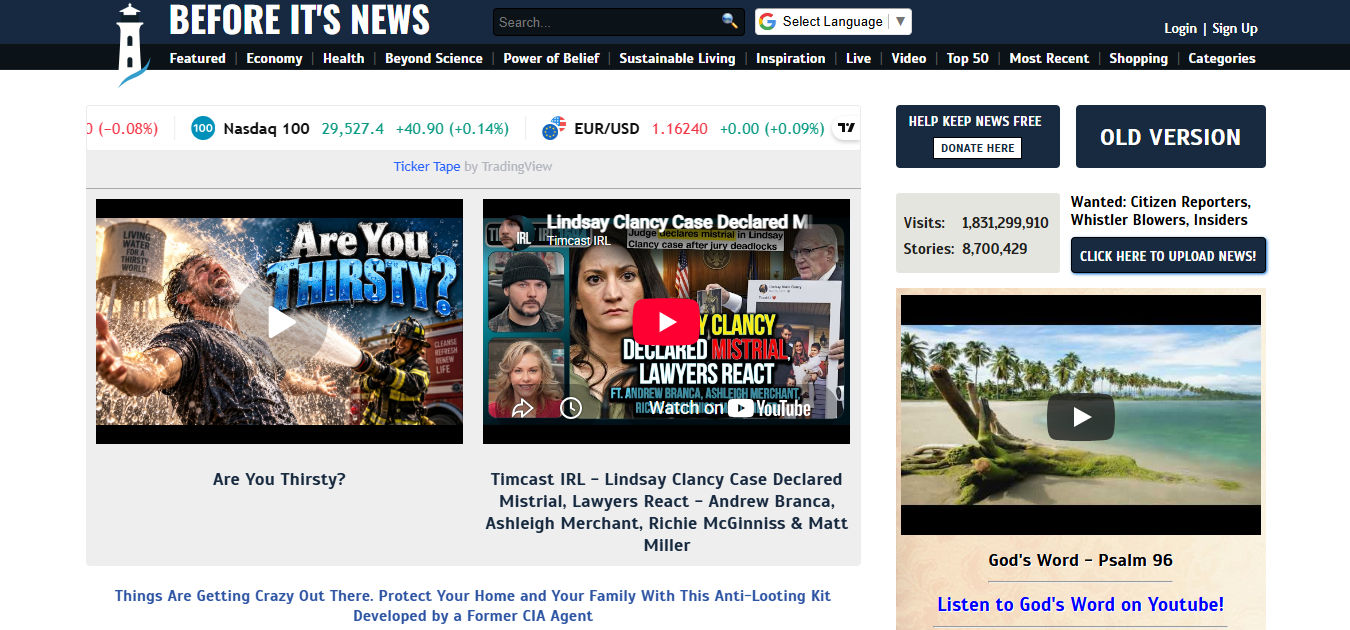Click the Nasdaq 100 ticker badge icon
1350x630 pixels.
point(203,128)
